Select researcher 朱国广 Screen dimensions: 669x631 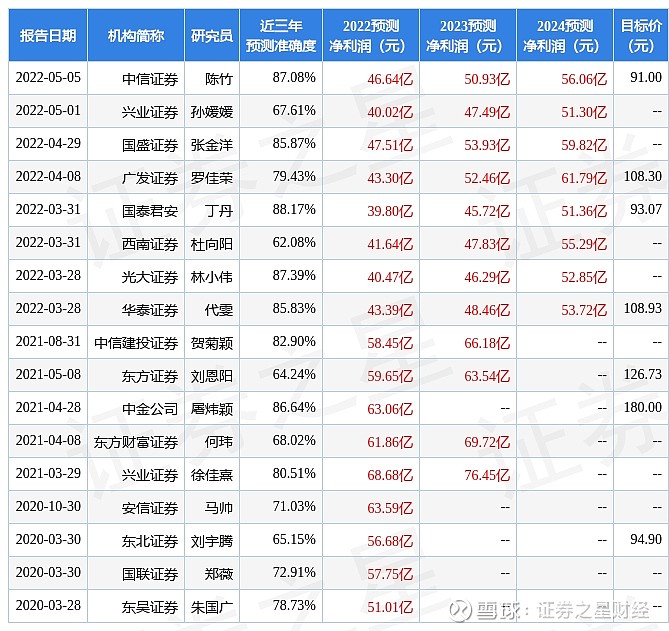212,607
